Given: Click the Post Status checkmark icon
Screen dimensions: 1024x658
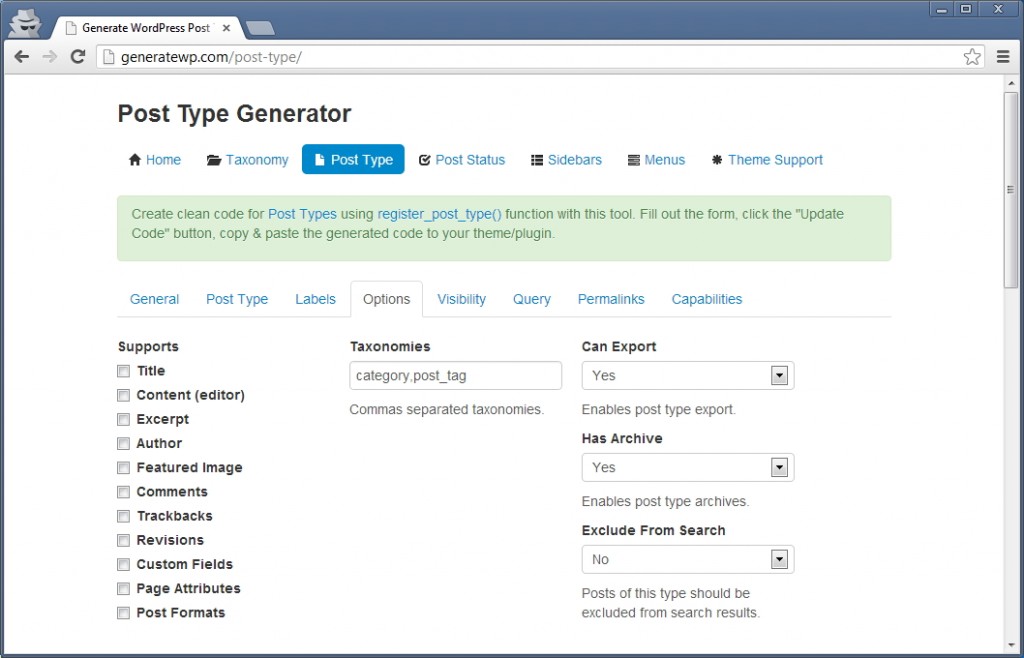Looking at the screenshot, I should tap(424, 160).
